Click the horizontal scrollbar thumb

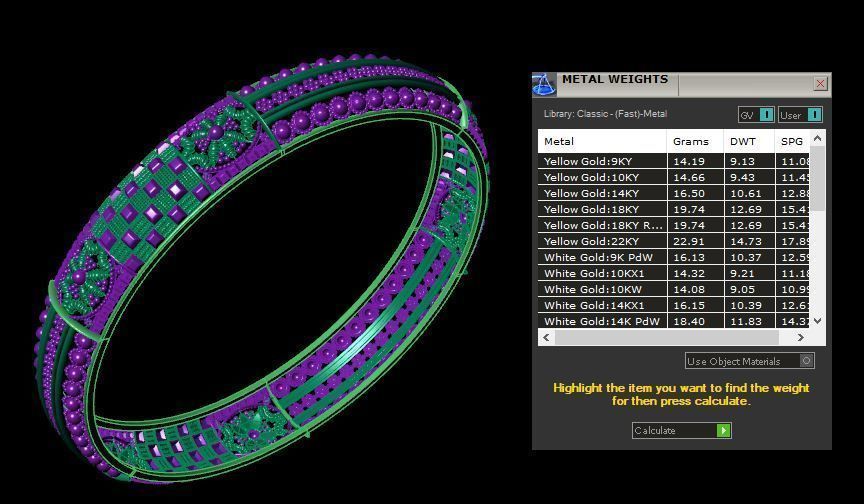[667, 337]
